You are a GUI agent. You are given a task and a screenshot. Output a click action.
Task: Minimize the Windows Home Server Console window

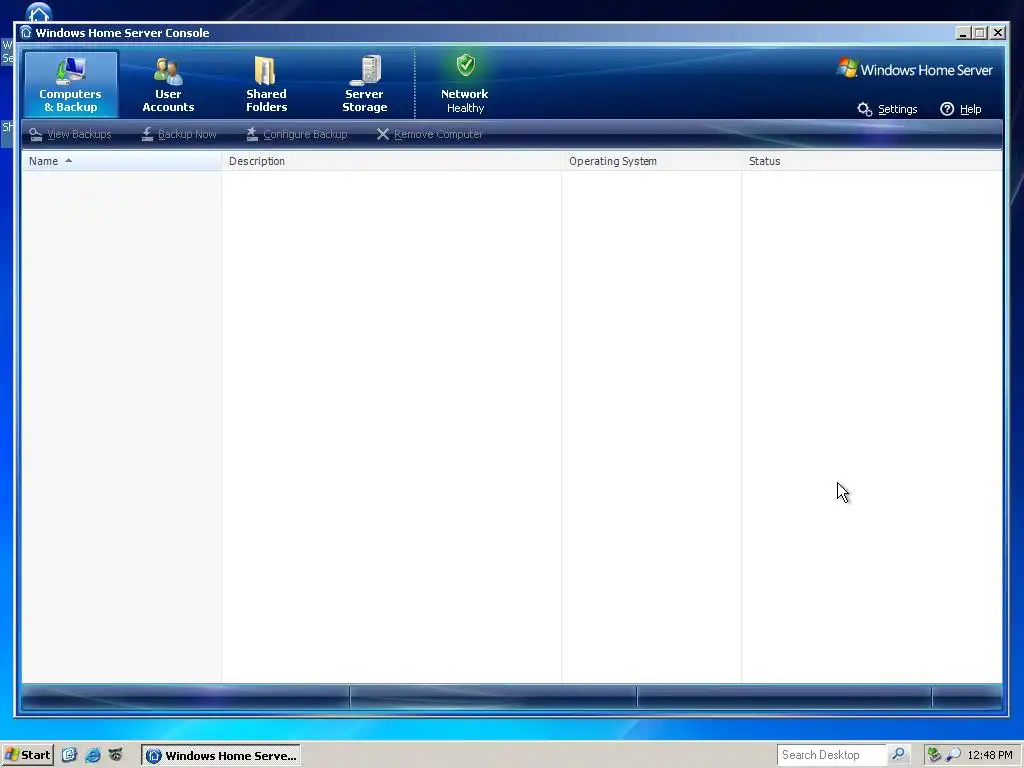click(963, 33)
